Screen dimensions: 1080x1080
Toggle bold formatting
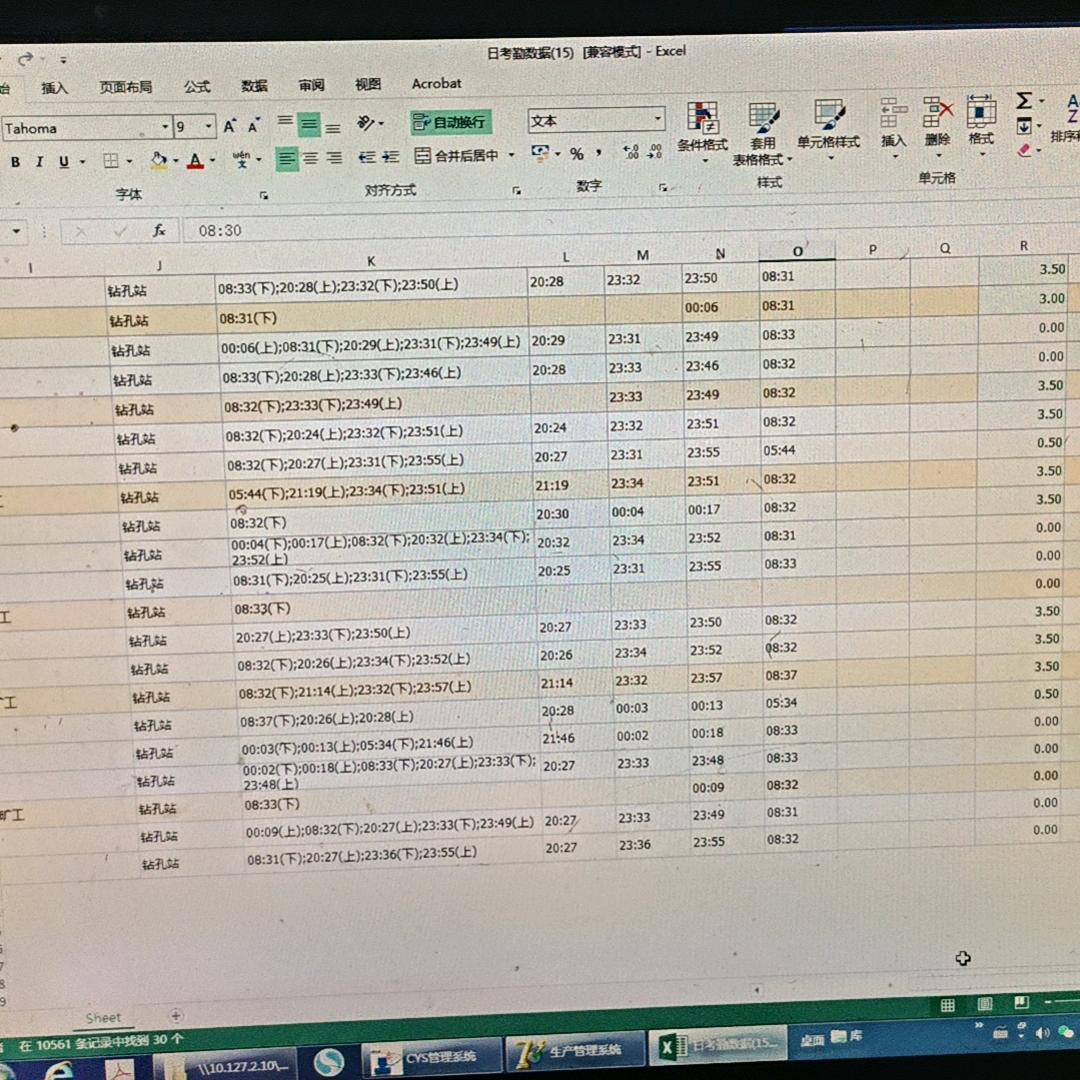tap(15, 162)
